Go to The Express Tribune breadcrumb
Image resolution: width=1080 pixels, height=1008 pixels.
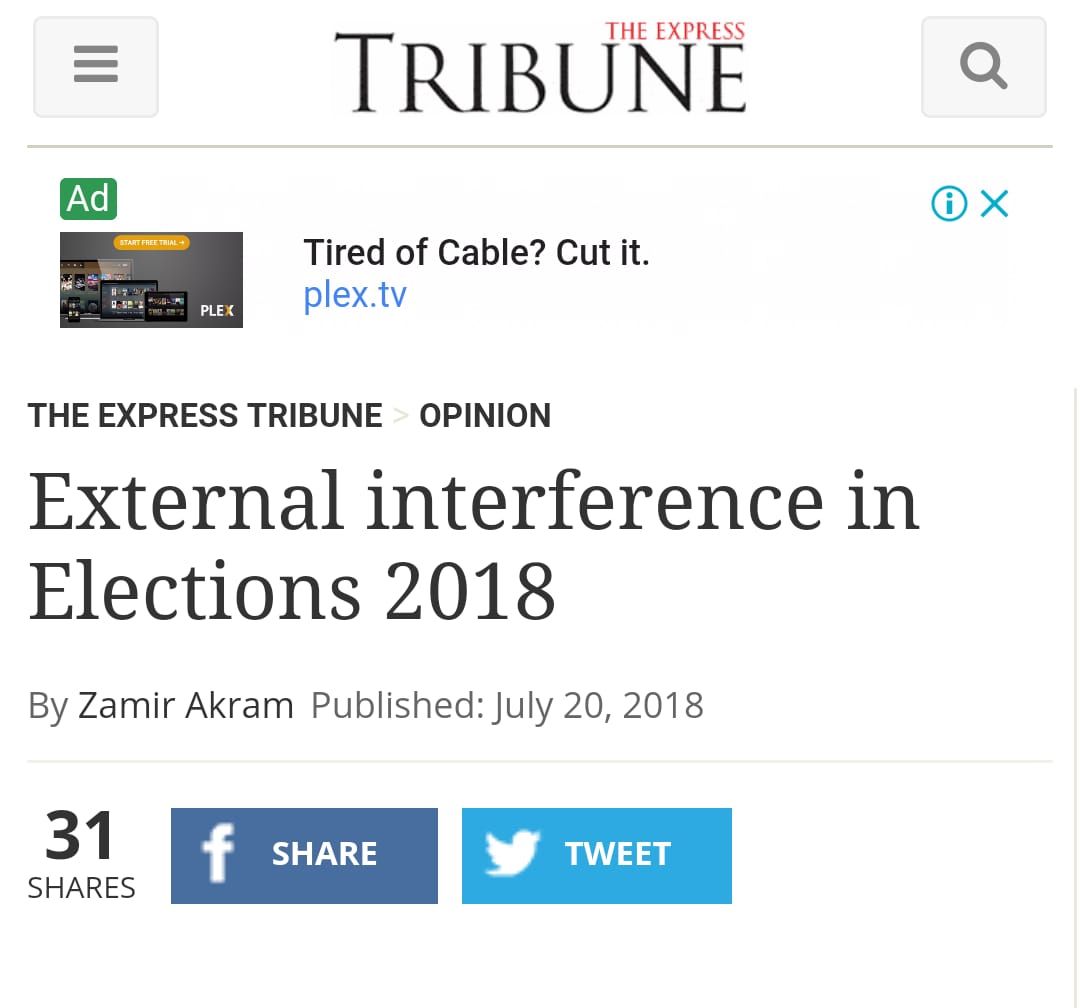coord(205,415)
